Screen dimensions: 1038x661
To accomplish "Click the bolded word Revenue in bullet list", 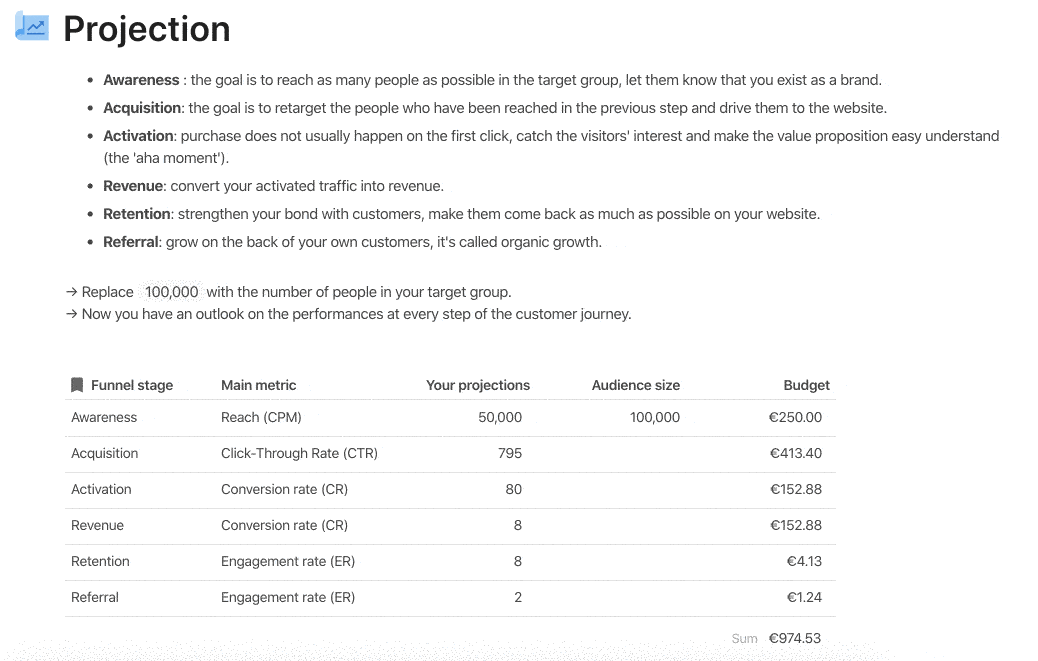I will (x=133, y=185).
